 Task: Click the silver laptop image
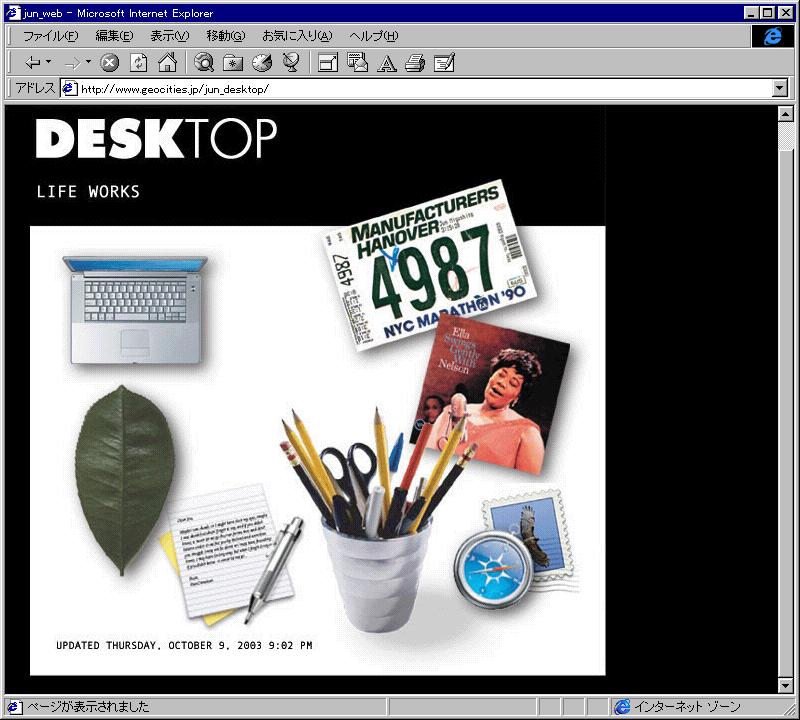point(136,310)
